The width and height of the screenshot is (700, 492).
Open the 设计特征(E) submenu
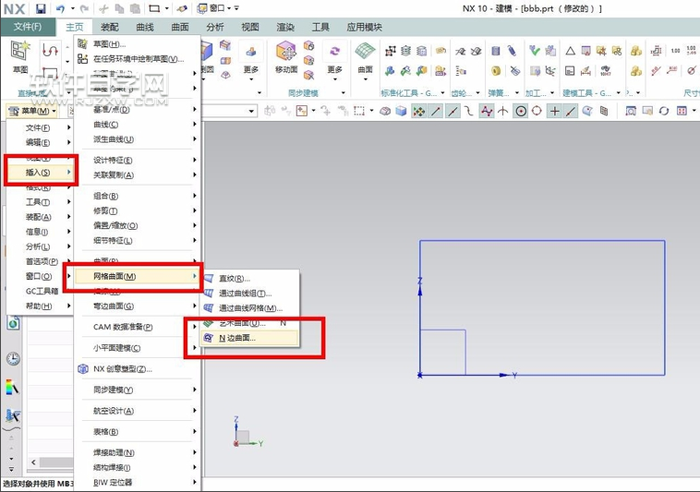138,160
